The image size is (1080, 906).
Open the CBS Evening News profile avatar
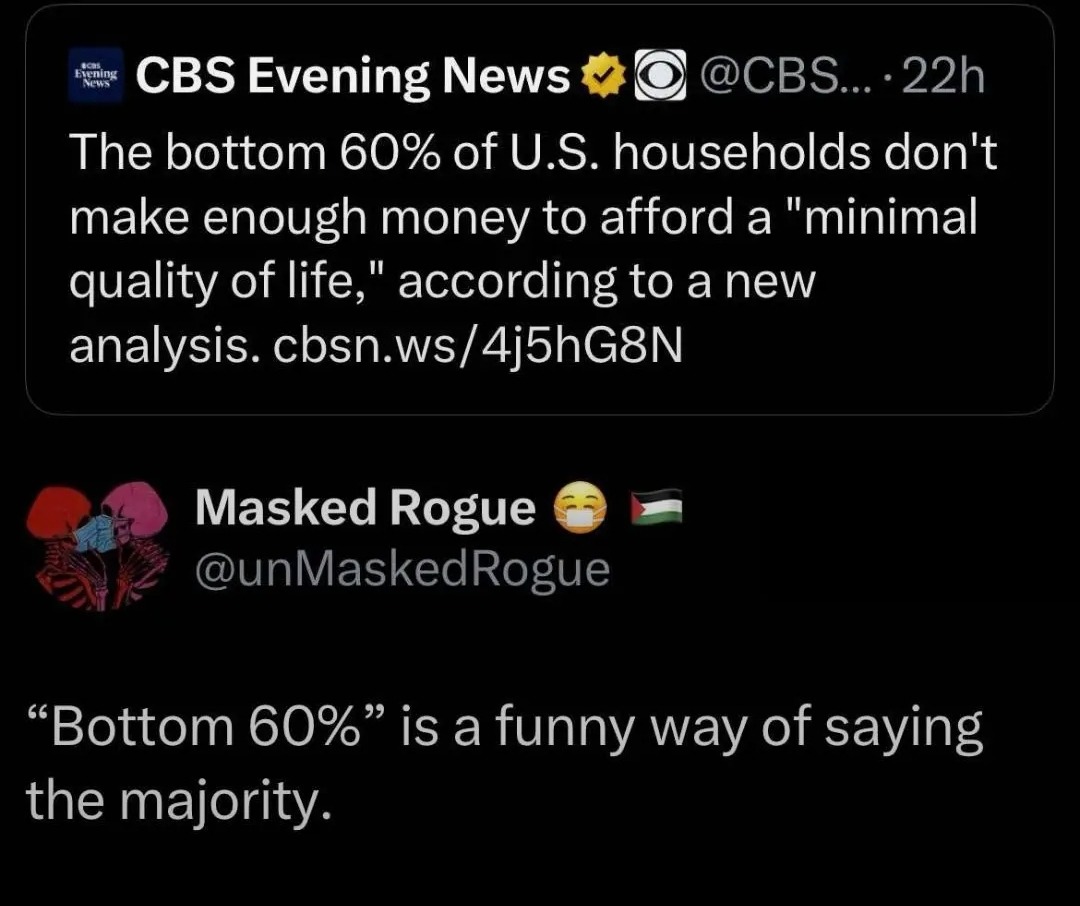(x=97, y=75)
